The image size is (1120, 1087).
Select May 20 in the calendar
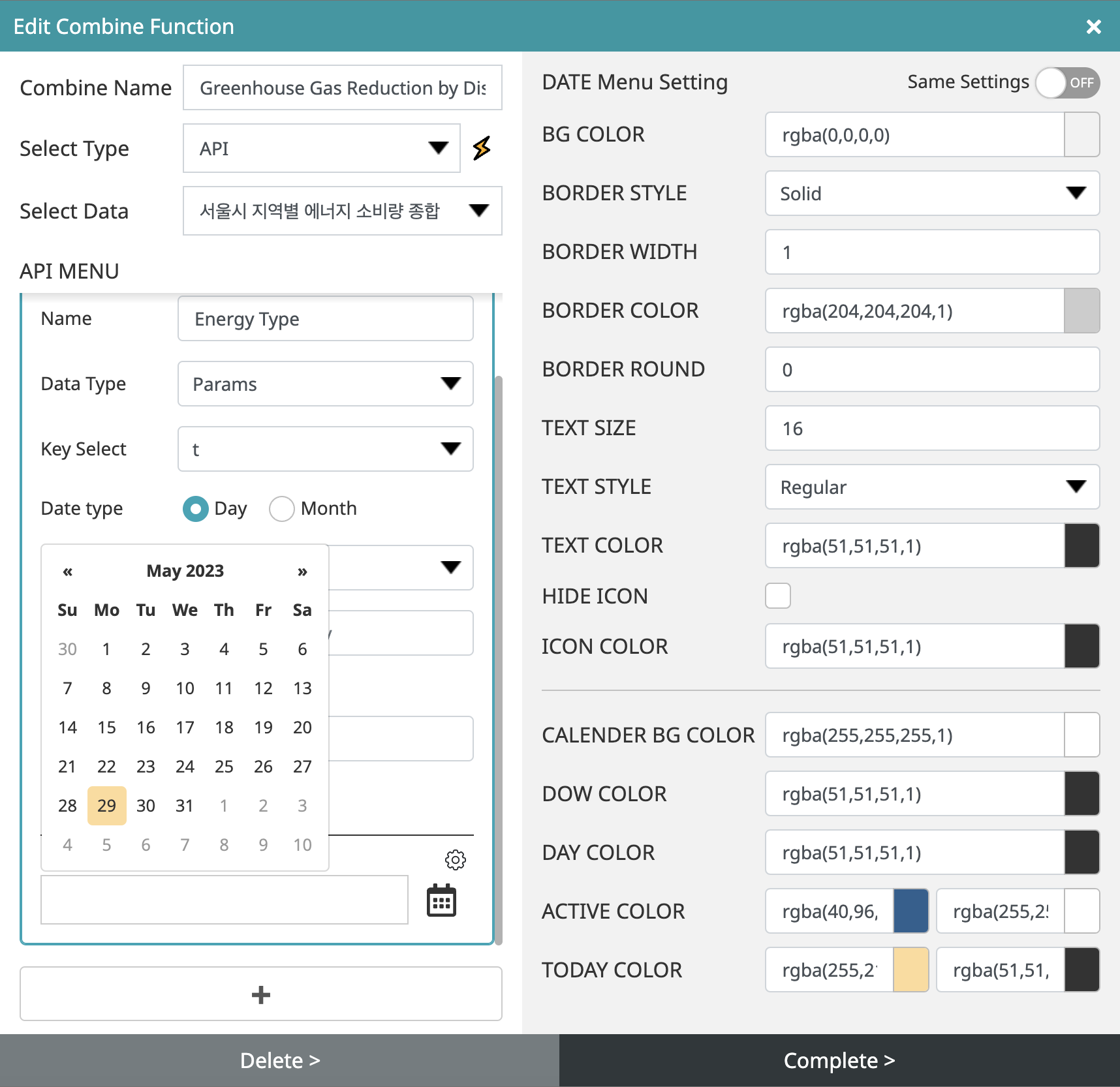pyautogui.click(x=302, y=727)
